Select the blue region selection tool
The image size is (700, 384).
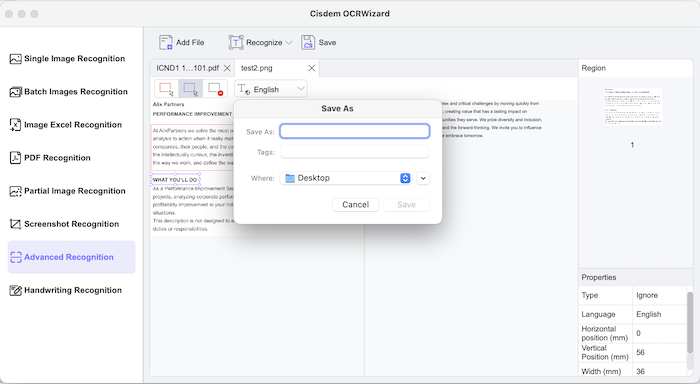191,89
